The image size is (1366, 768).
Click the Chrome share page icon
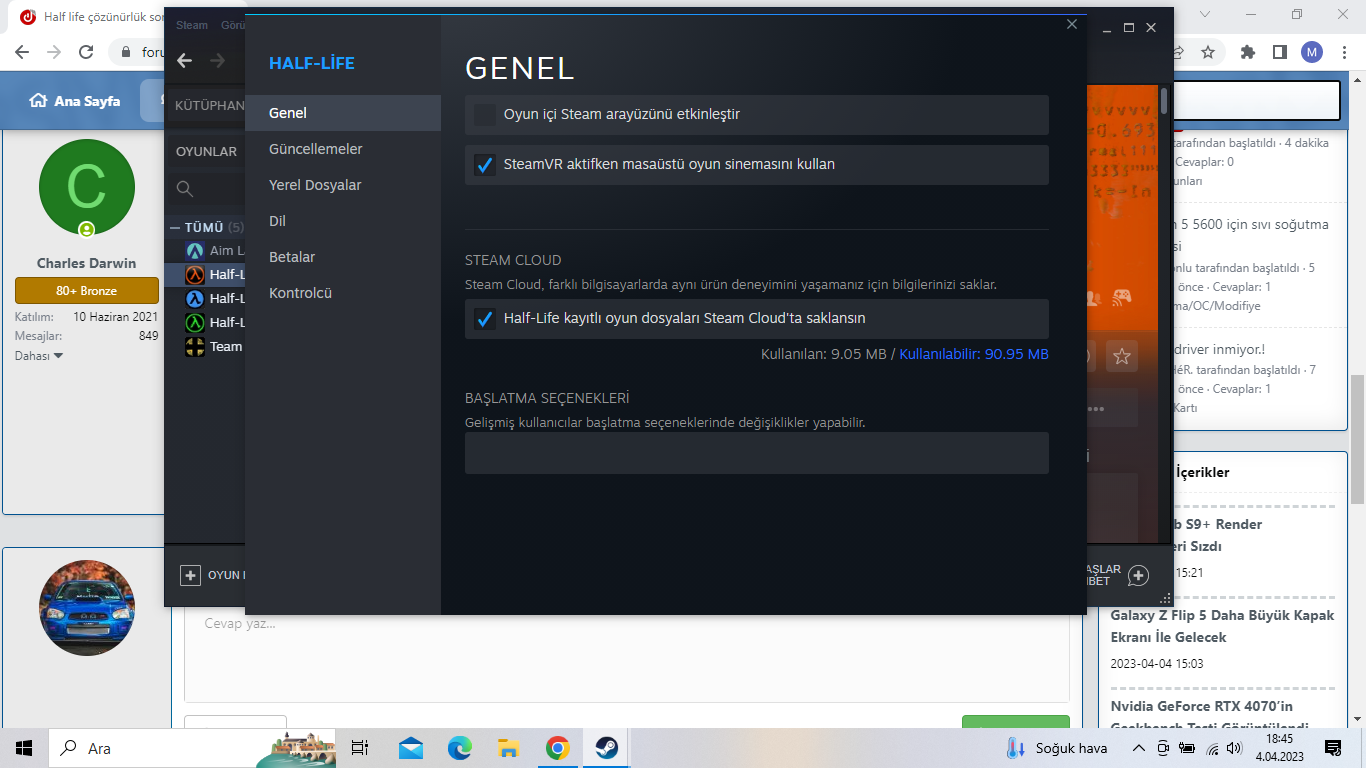pos(1178,52)
